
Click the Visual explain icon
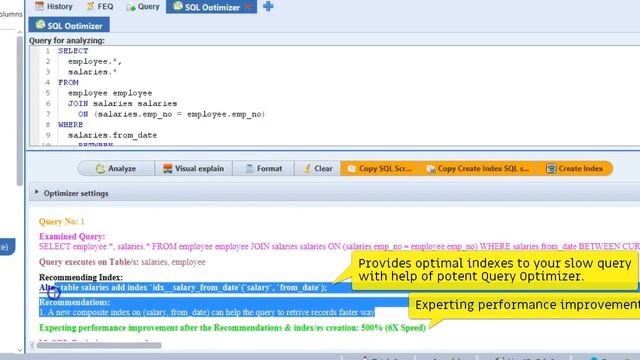pyautogui.click(x=167, y=169)
